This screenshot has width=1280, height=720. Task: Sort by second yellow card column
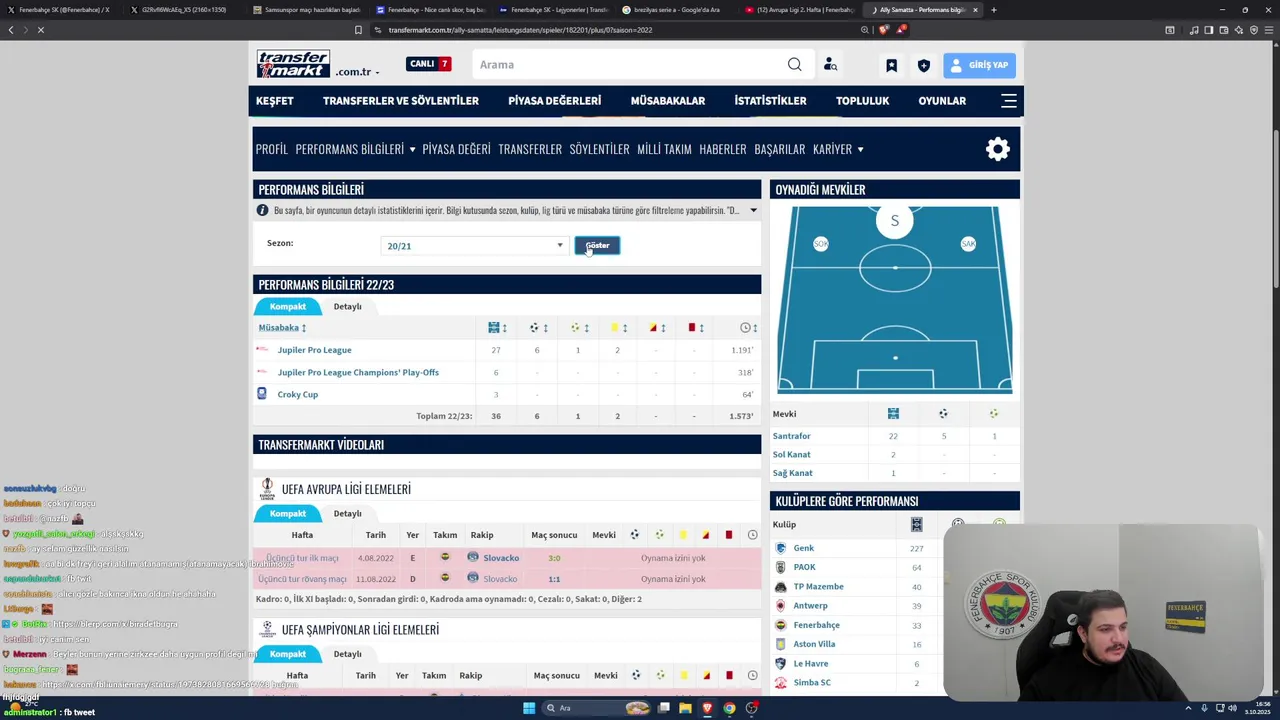pyautogui.click(x=657, y=328)
